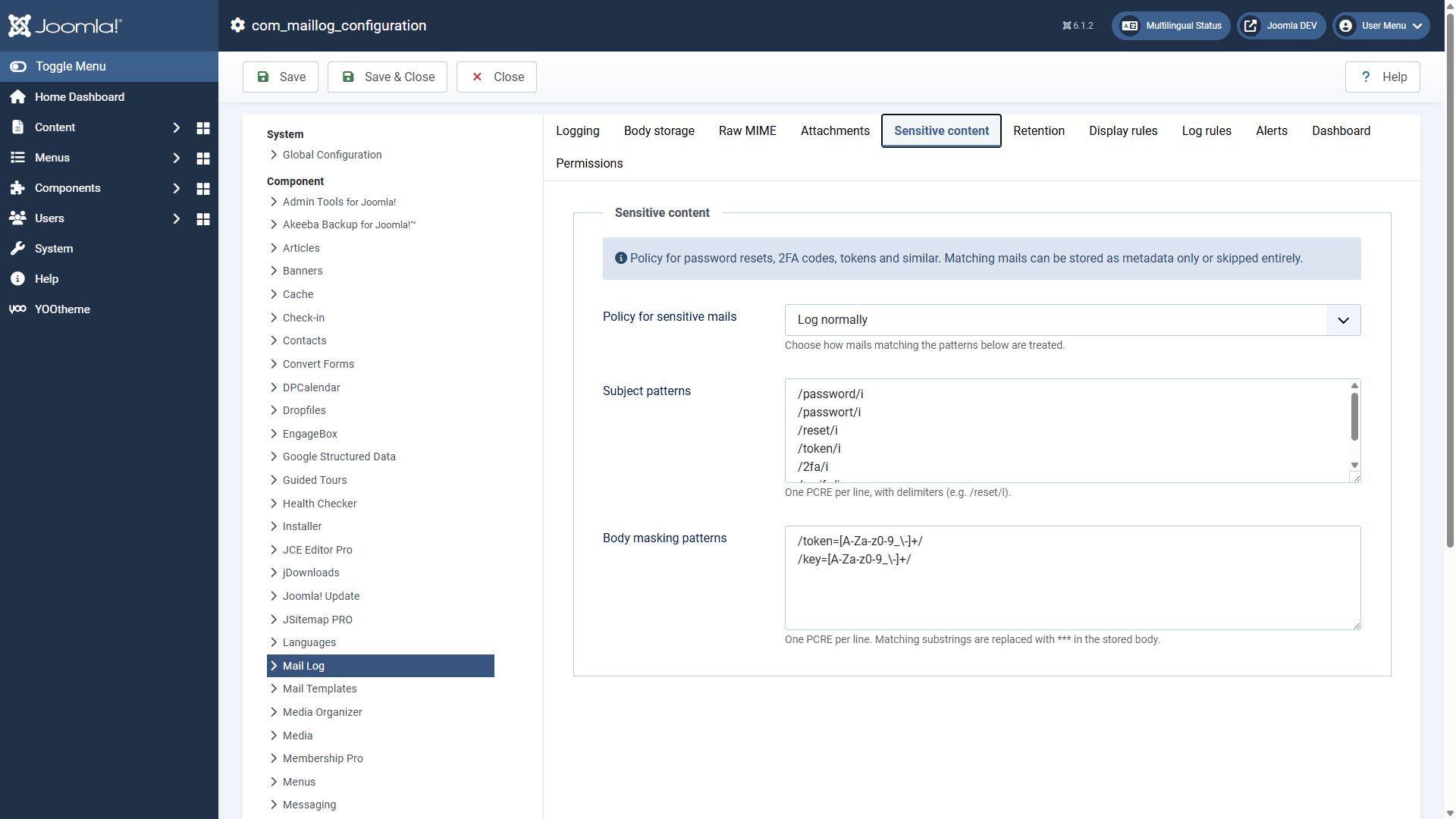1456x819 pixels.
Task: Open Akeeba Backup configuration
Action: 349,224
